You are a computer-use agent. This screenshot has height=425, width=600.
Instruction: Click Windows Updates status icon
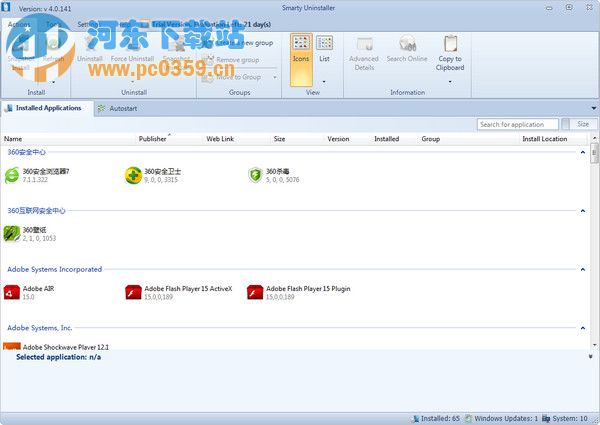(x=468, y=419)
